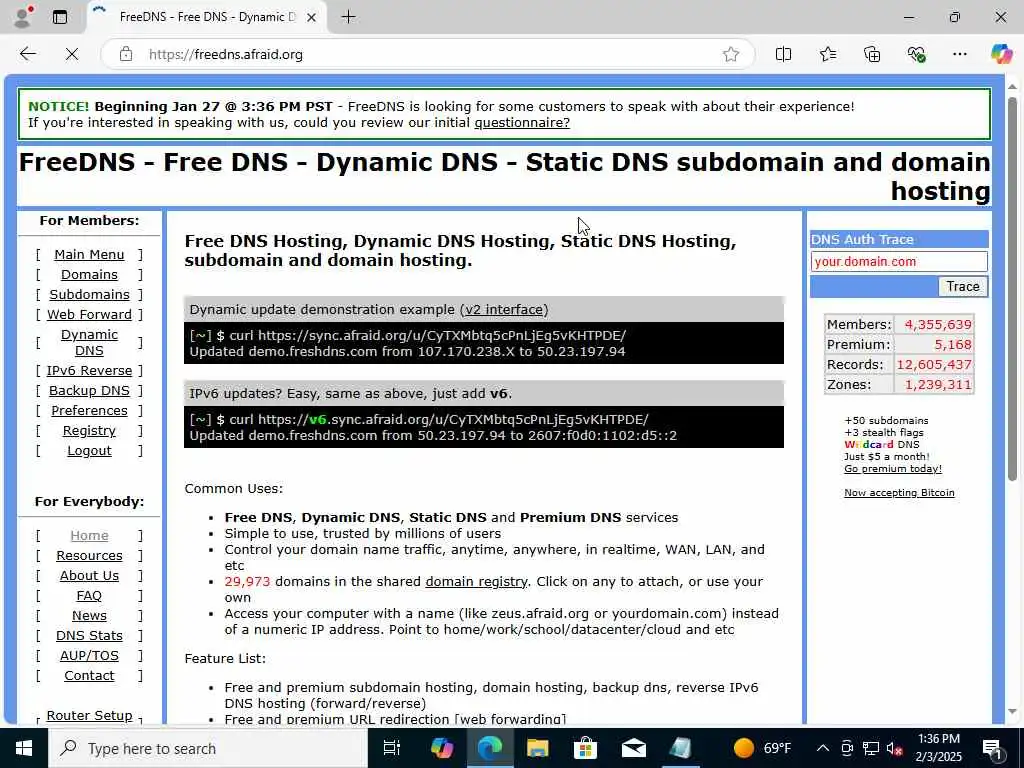Screen dimensions: 1024x768
Task: Click the browser address bar
Action: [428, 54]
